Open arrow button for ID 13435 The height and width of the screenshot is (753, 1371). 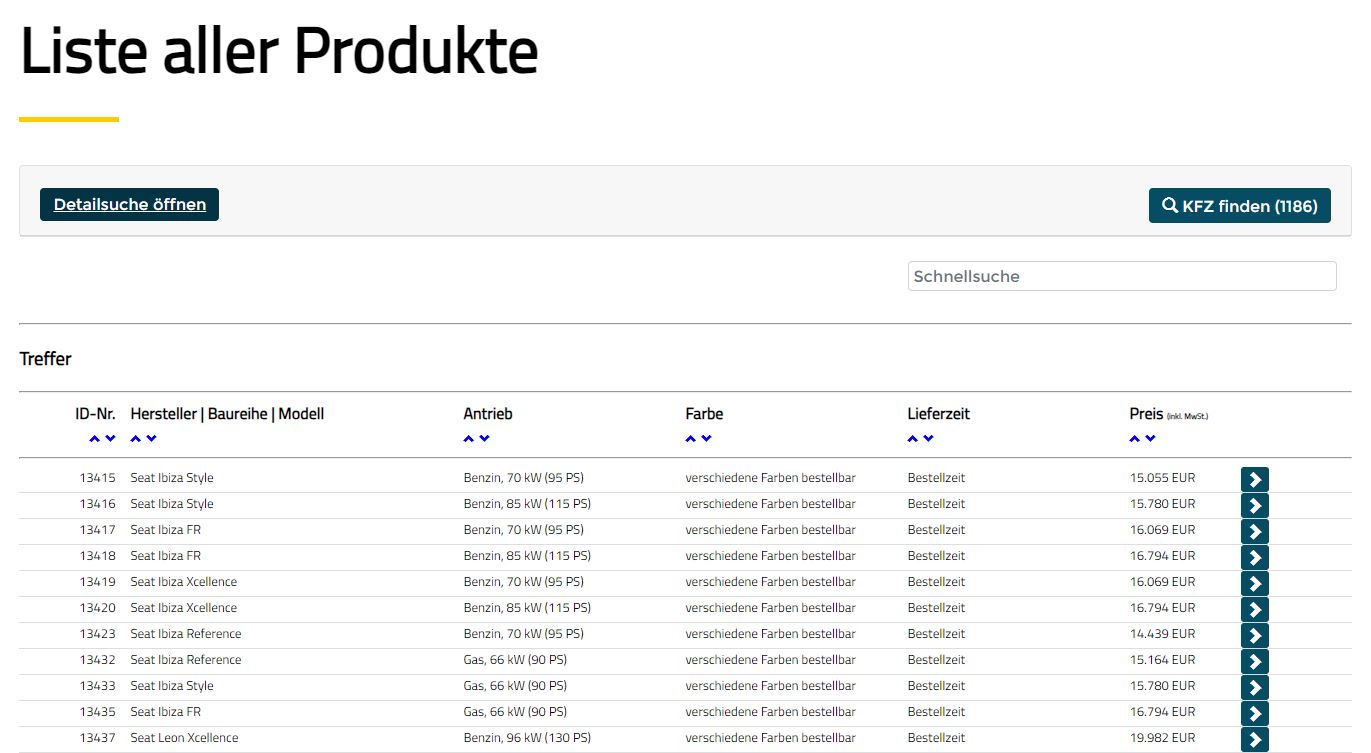pos(1254,714)
